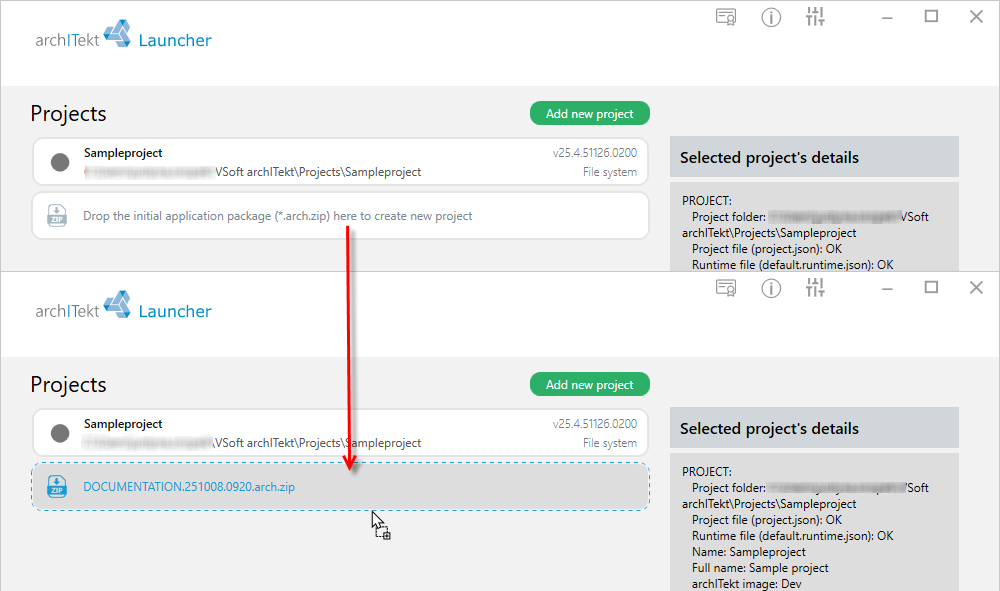Click Add new project in lower window
The height and width of the screenshot is (591, 1000).
590,384
